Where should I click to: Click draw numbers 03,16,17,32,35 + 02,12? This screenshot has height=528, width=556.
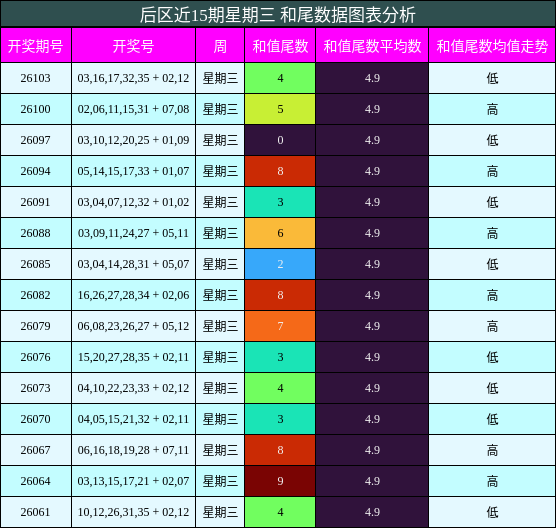(x=133, y=78)
